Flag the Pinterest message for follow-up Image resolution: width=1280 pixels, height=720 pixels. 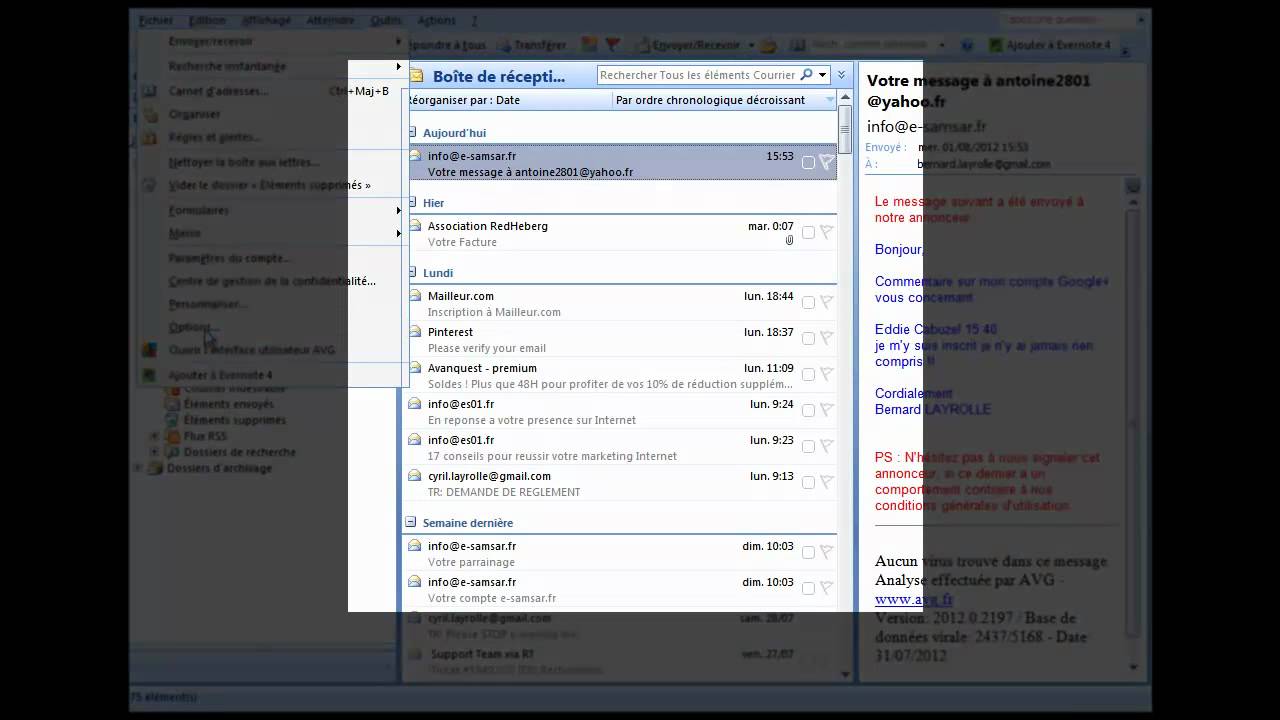[826, 338]
